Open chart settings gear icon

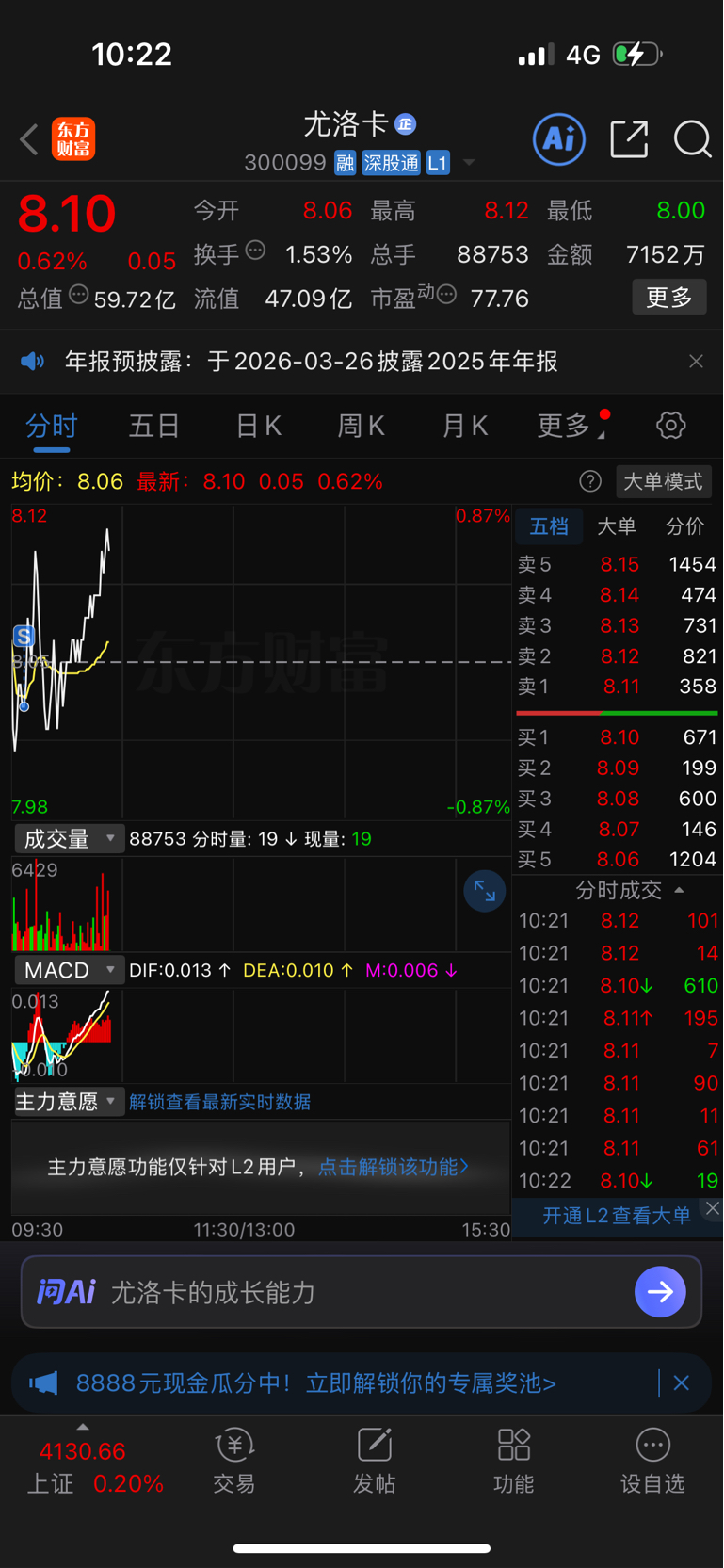(670, 426)
